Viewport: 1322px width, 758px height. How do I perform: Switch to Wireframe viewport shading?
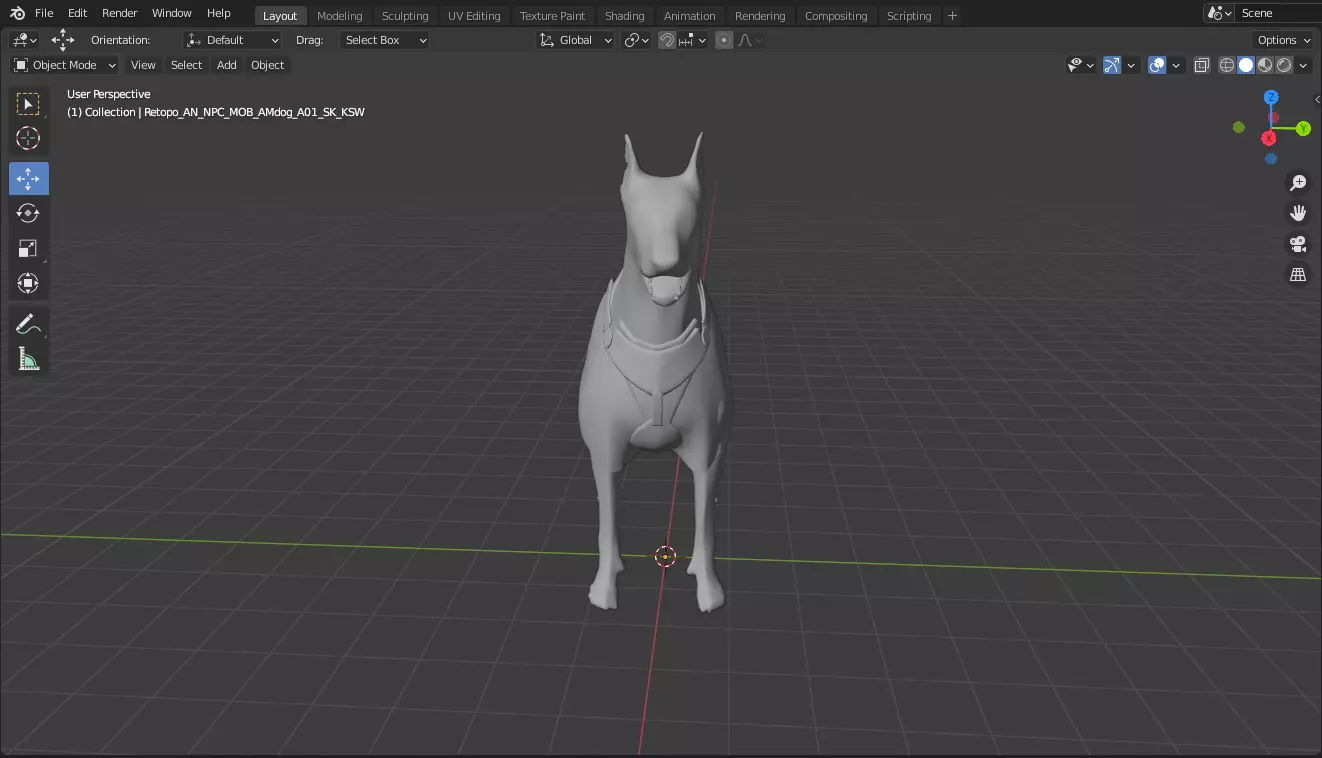point(1227,65)
